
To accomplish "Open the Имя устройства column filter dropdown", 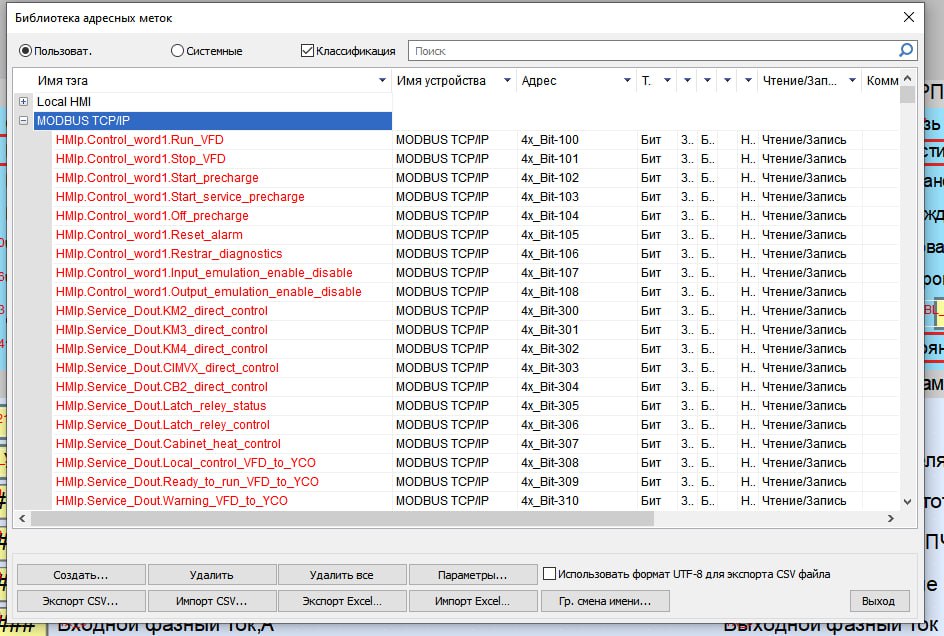I will tap(507, 80).
